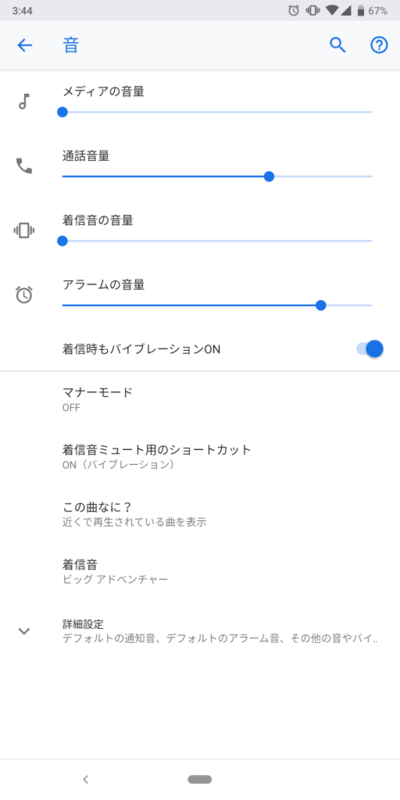The height and width of the screenshot is (800, 400).
Task: Open マナーモード setting
Action: (x=200, y=399)
